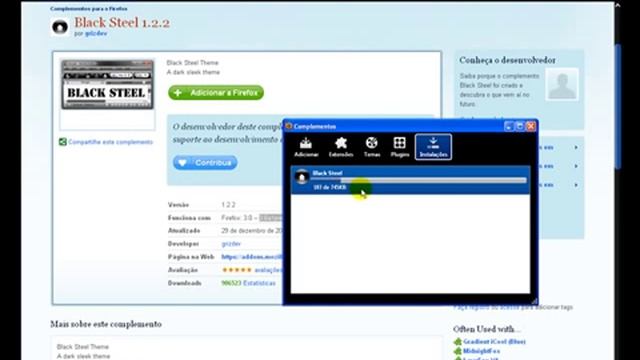This screenshot has height=360, width=640.
Task: Open the Gradient iCool (Blue) link
Action: 494,342
